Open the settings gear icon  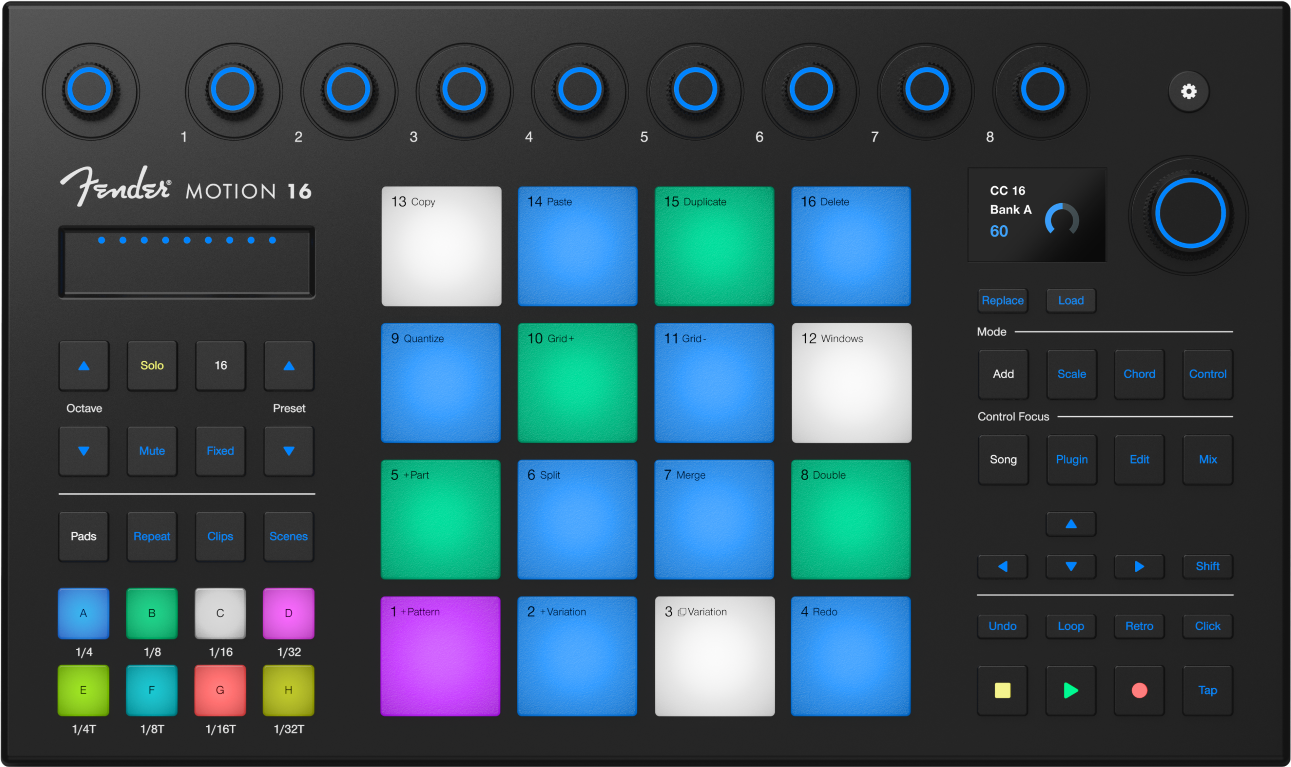[1188, 91]
